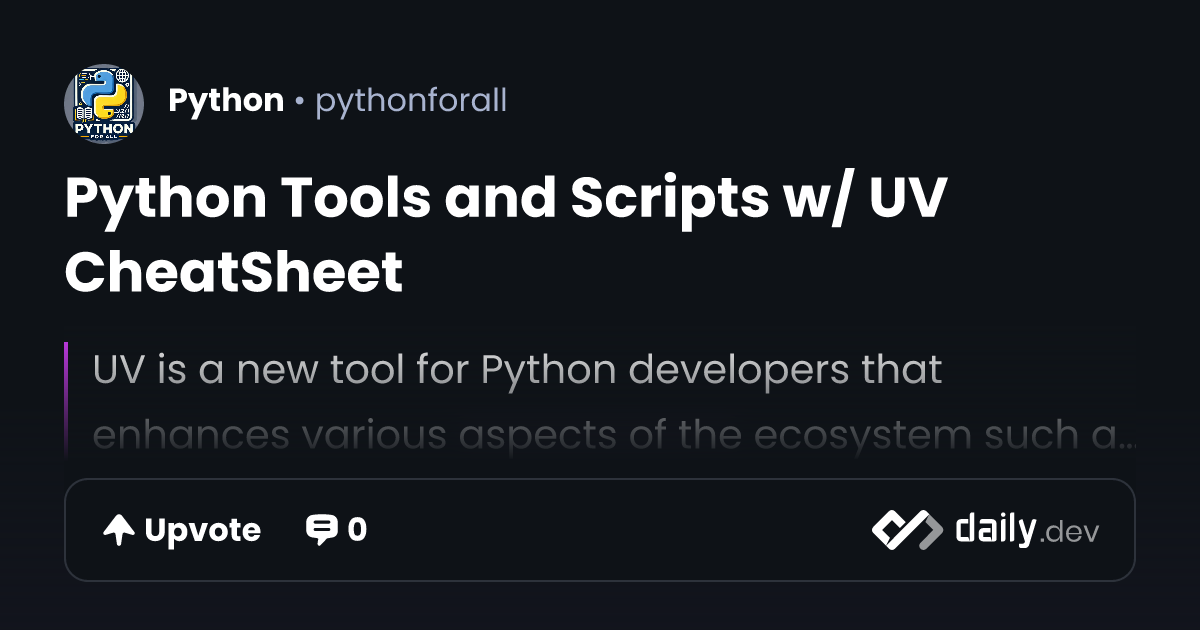Click the summary line starting UV is a new tool

[x=518, y=371]
